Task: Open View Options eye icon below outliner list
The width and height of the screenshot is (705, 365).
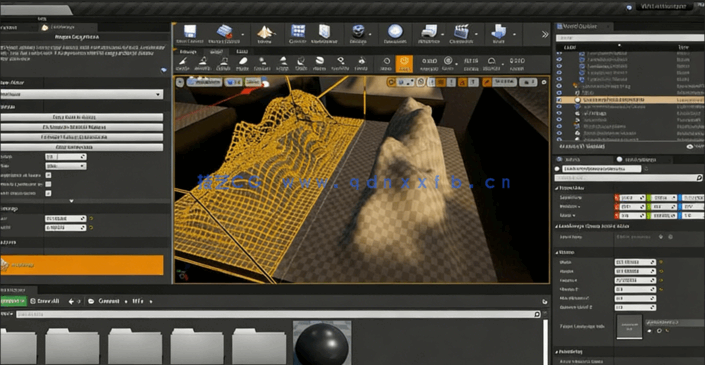Action: 690,147
